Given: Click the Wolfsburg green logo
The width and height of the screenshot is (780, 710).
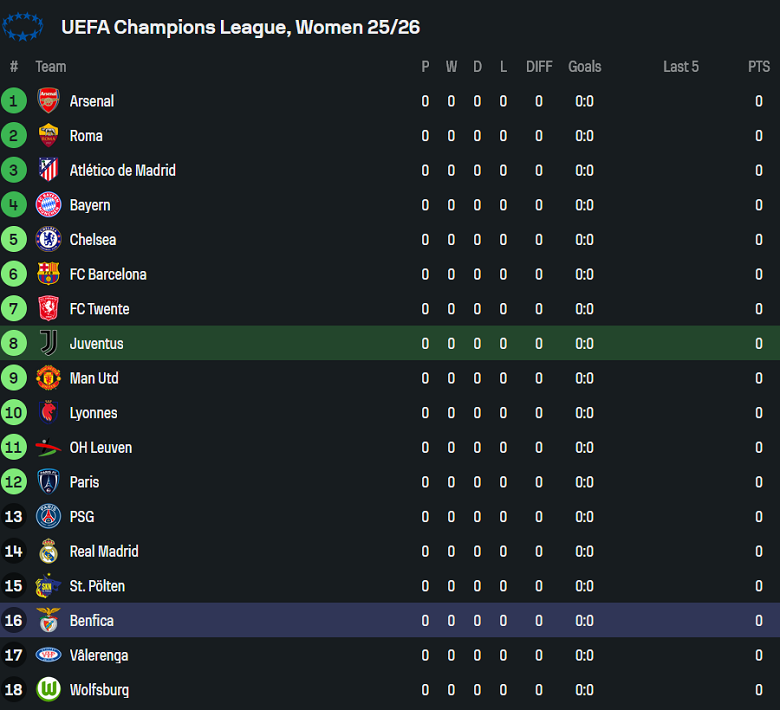Looking at the screenshot, I should coord(48,690).
